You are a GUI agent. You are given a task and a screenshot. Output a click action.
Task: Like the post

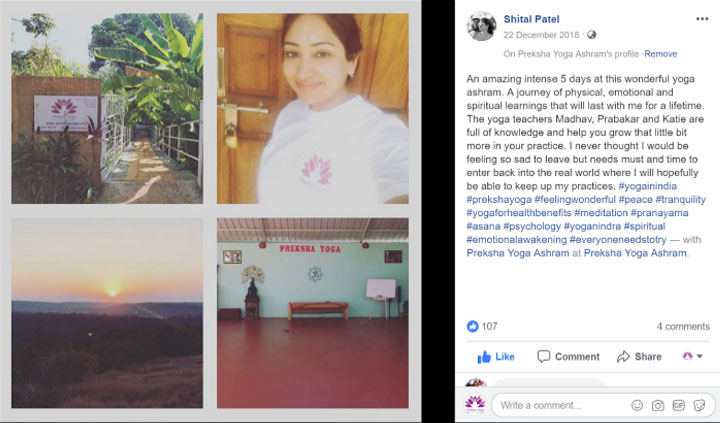pyautogui.click(x=496, y=356)
